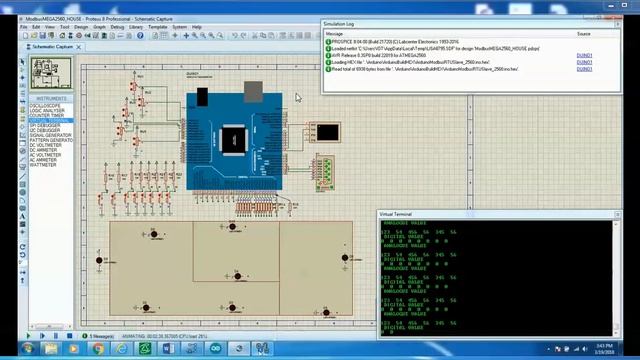Click the Rotate clockwise icon
Screen dimensions: 640x360
22,247
